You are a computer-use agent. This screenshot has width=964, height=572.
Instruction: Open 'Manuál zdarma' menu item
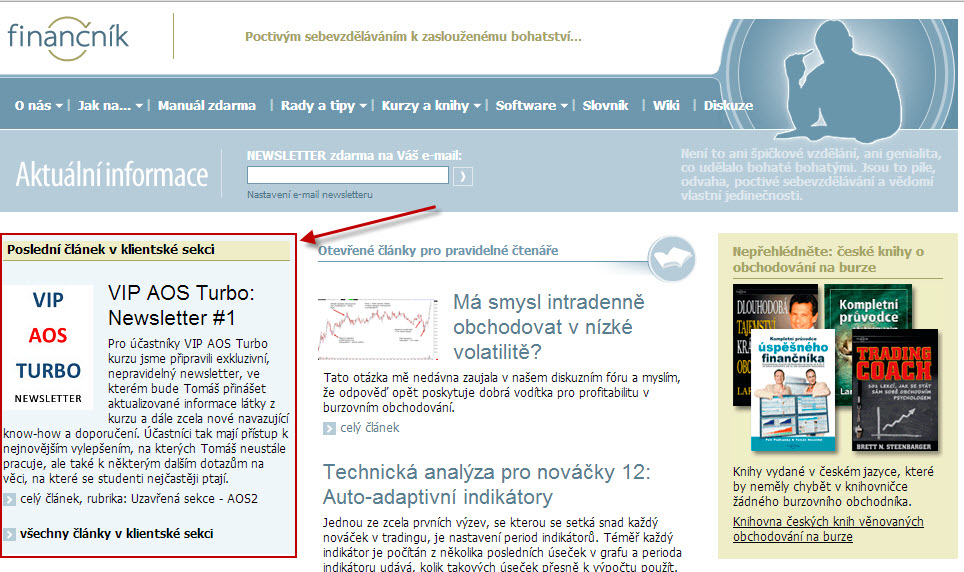pos(207,106)
